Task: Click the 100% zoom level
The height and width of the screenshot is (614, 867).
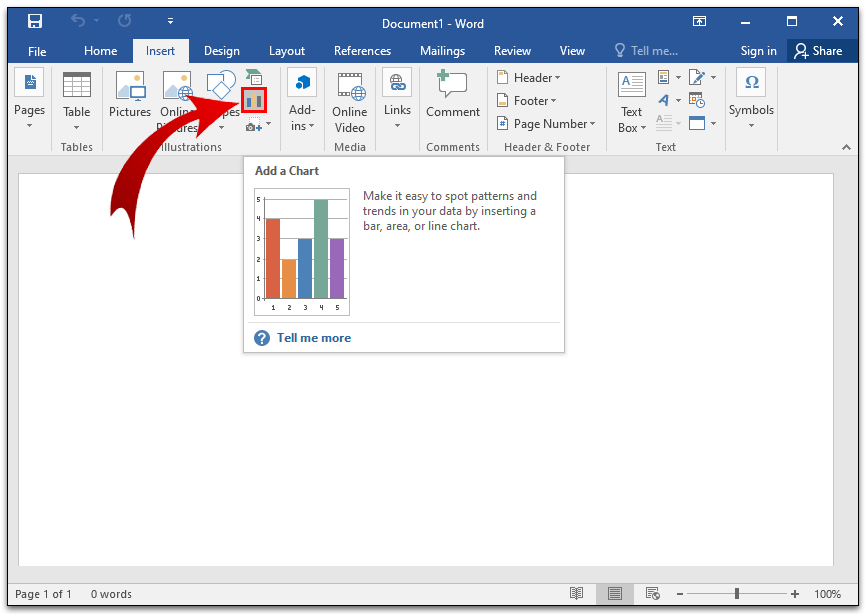Action: point(827,594)
